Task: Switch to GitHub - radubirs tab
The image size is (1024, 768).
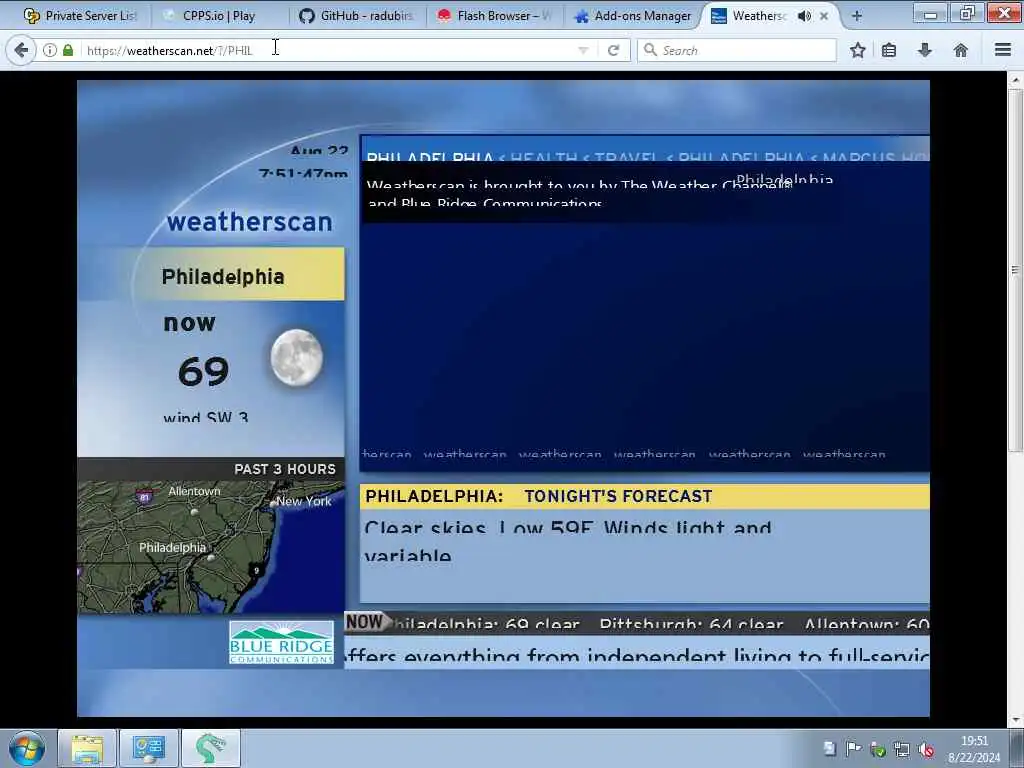Action: 357,16
